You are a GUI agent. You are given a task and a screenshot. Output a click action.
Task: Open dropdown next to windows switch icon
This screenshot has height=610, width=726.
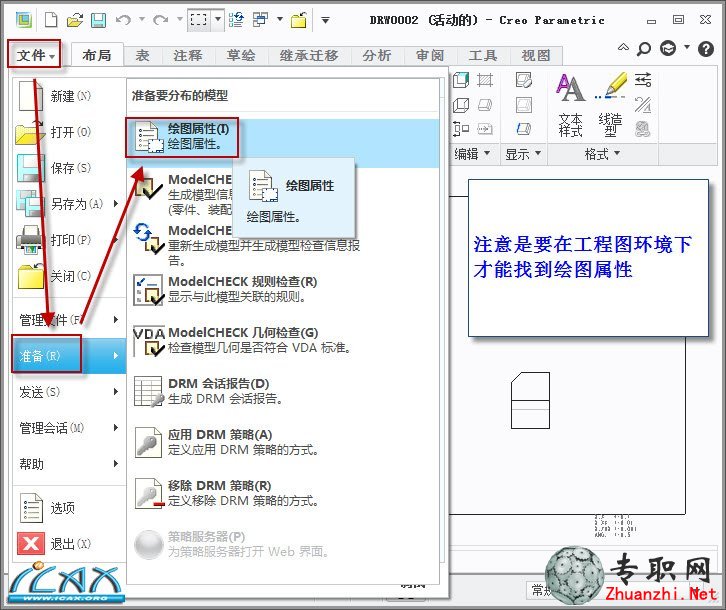point(280,20)
